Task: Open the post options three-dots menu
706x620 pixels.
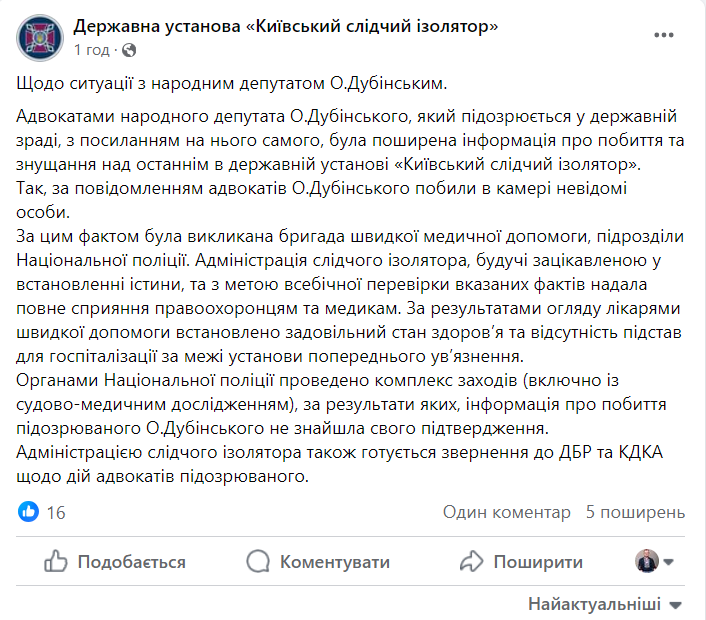Action: pos(664,35)
